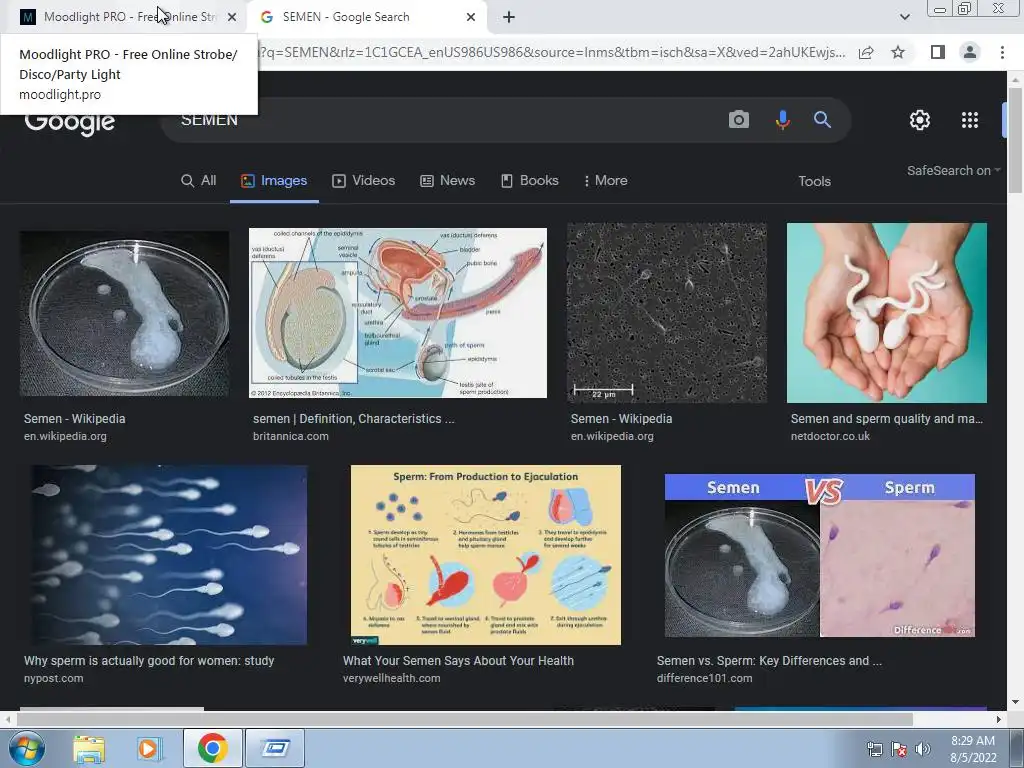Click 'semen | Definition, Characteristics' link
Image resolution: width=1024 pixels, height=768 pixels.
tap(353, 419)
